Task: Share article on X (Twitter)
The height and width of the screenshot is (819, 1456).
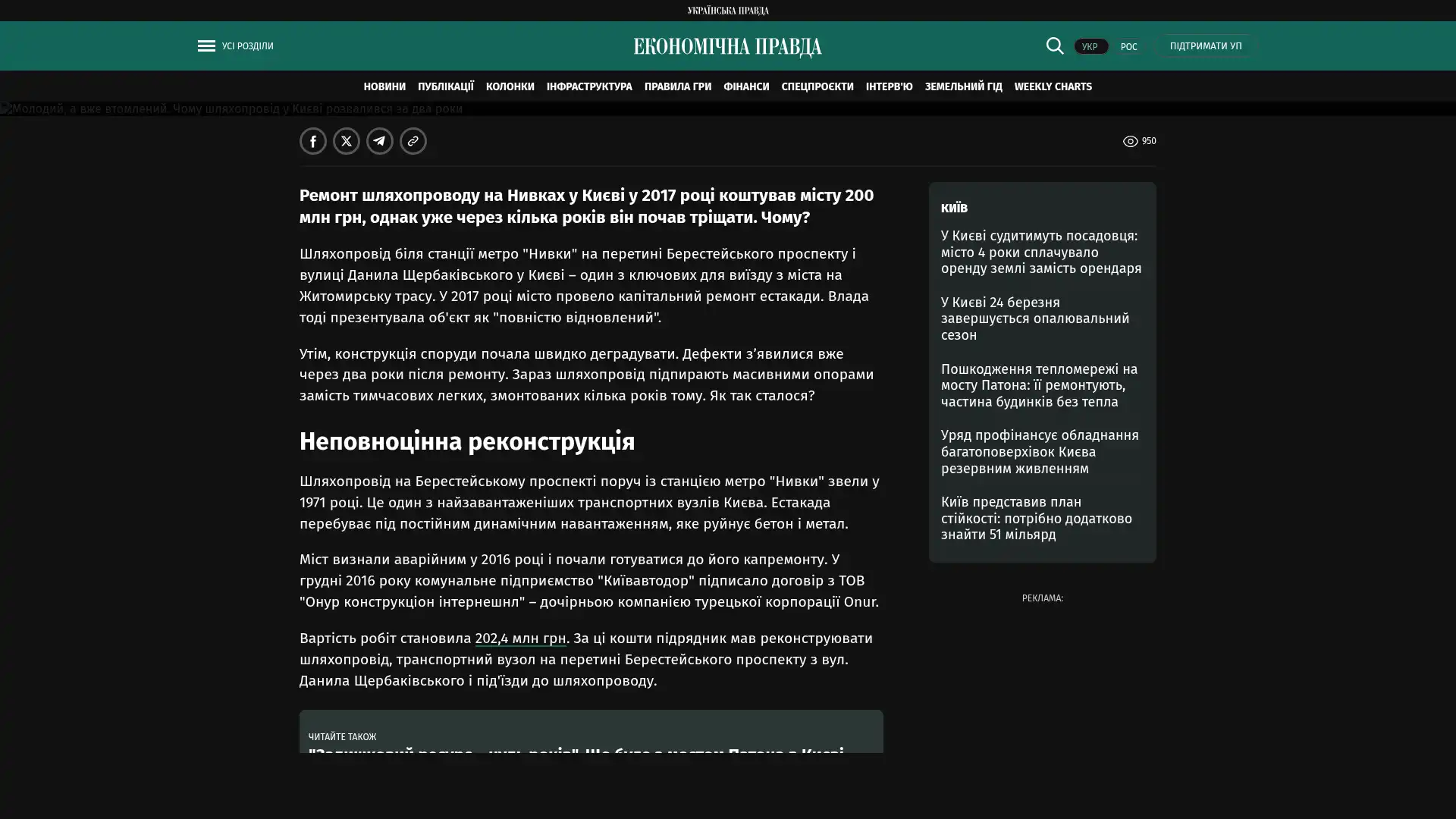Action: (346, 141)
